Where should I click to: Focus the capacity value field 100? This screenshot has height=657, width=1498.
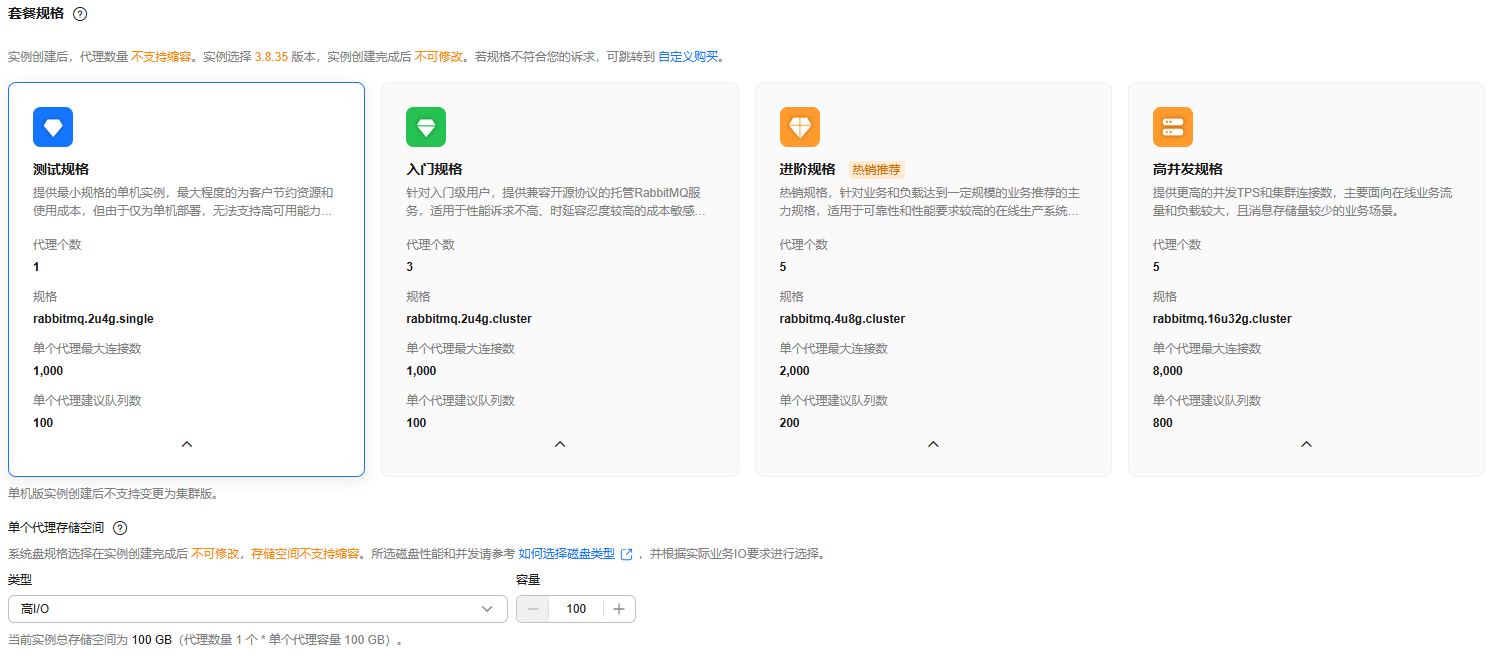tap(576, 609)
